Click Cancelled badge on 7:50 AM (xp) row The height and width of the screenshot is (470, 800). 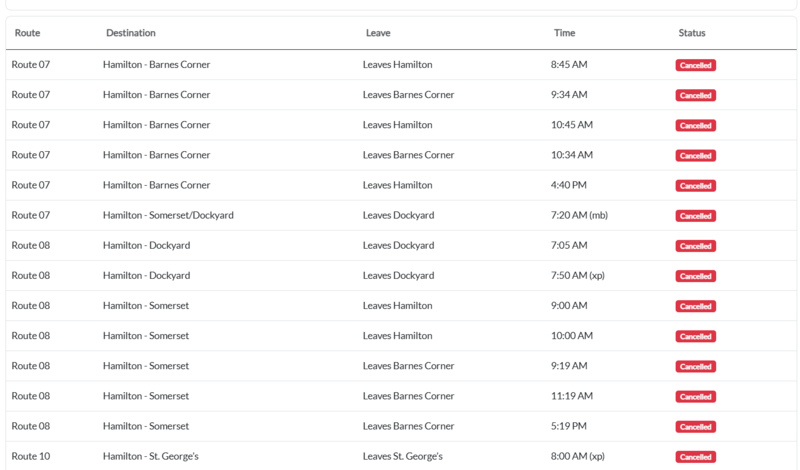695,276
